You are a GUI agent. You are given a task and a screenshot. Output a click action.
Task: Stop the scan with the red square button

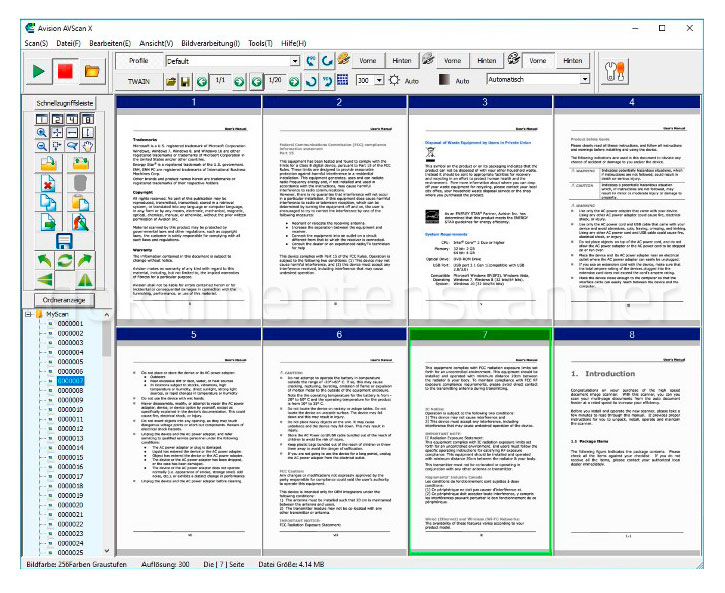click(65, 71)
